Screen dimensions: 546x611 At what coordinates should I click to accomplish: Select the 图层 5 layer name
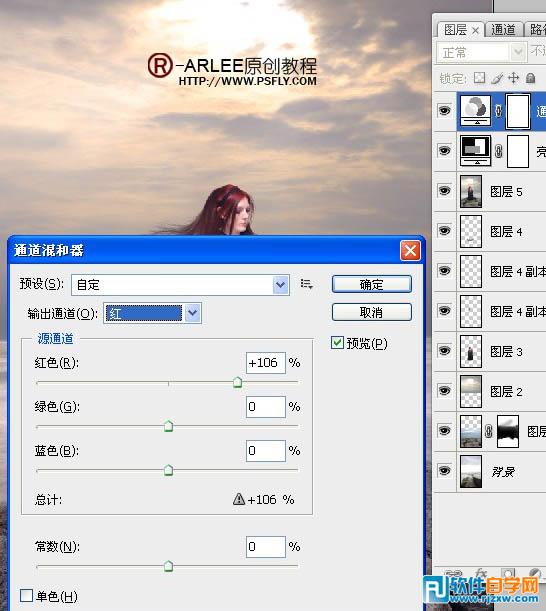click(506, 192)
